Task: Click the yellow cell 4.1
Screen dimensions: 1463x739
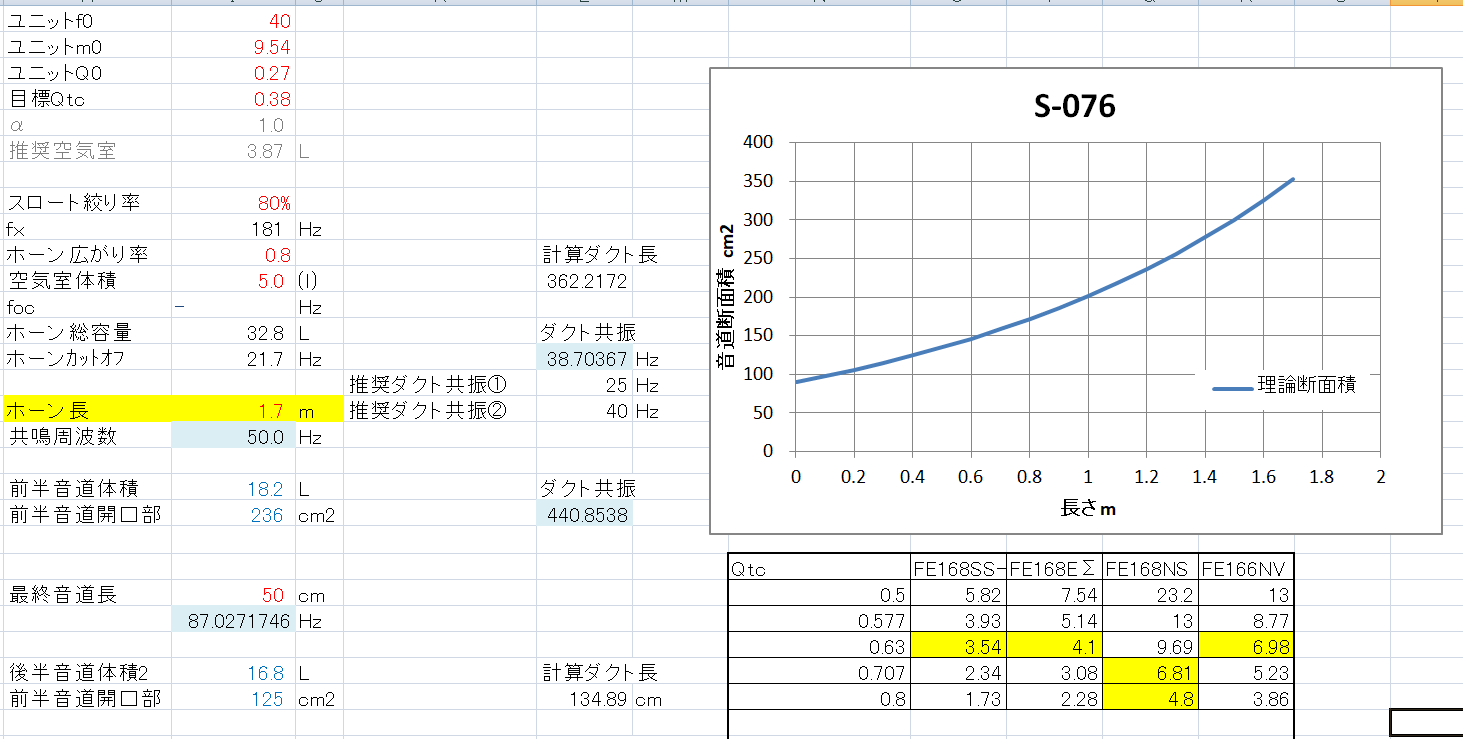Action: 1054,647
